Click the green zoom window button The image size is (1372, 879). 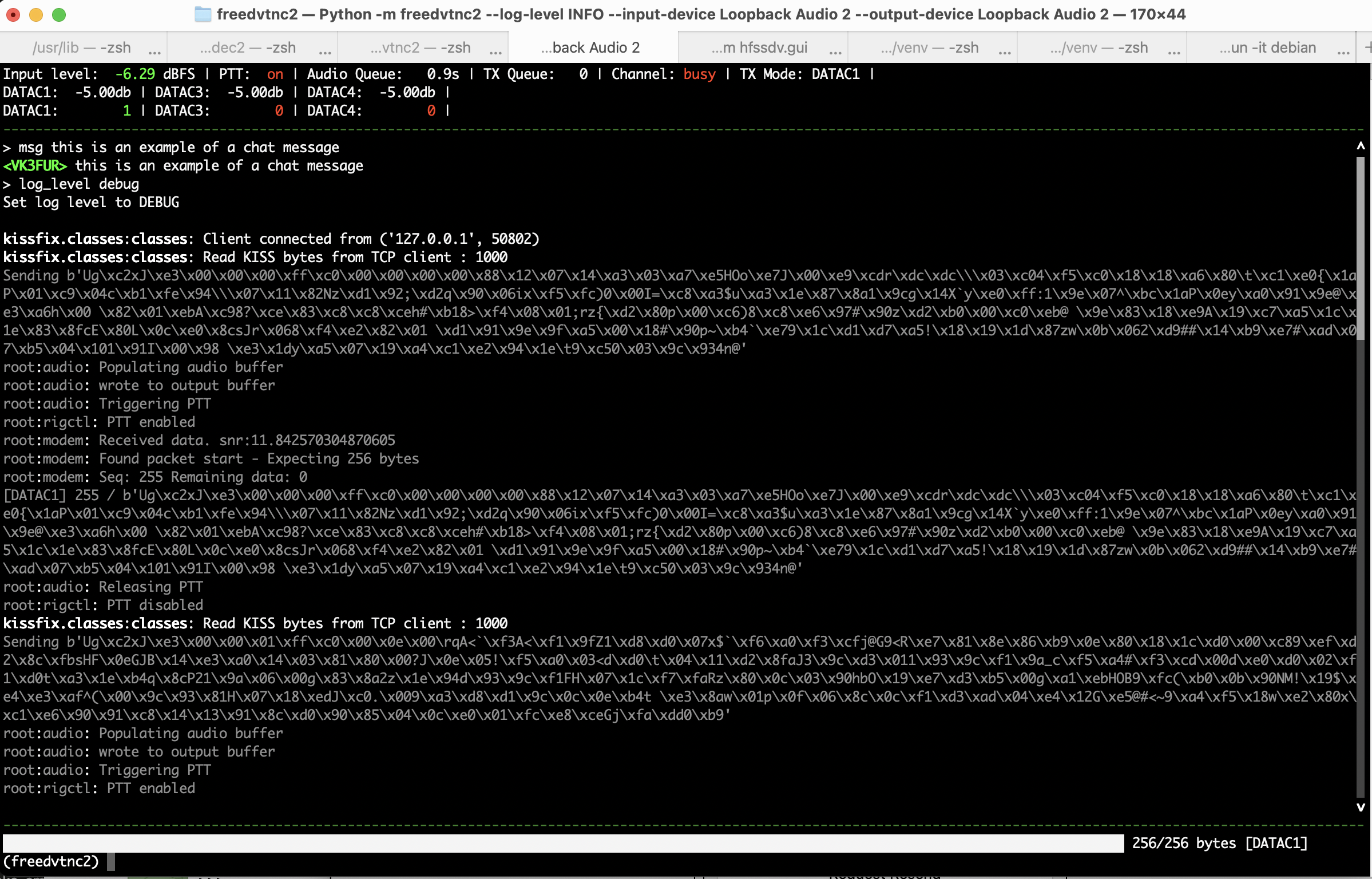[x=59, y=14]
